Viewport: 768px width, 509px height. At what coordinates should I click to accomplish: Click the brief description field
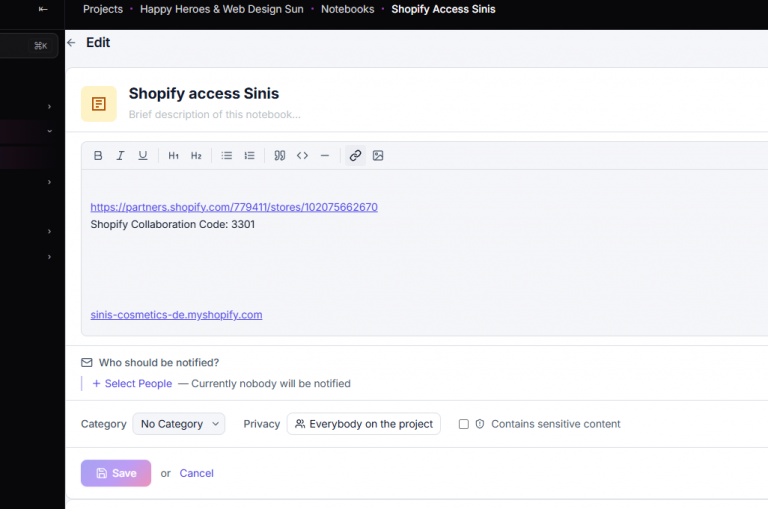coord(215,115)
